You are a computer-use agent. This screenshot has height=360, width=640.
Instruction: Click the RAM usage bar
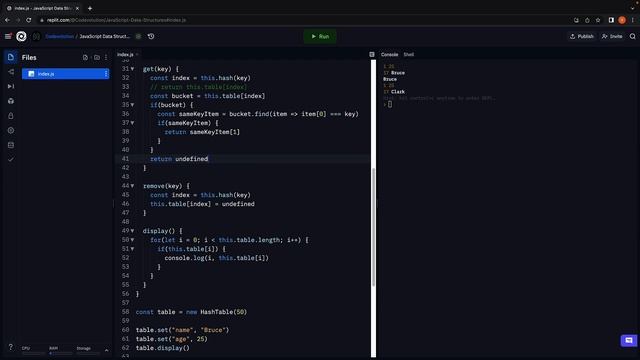pyautogui.click(x=60, y=353)
